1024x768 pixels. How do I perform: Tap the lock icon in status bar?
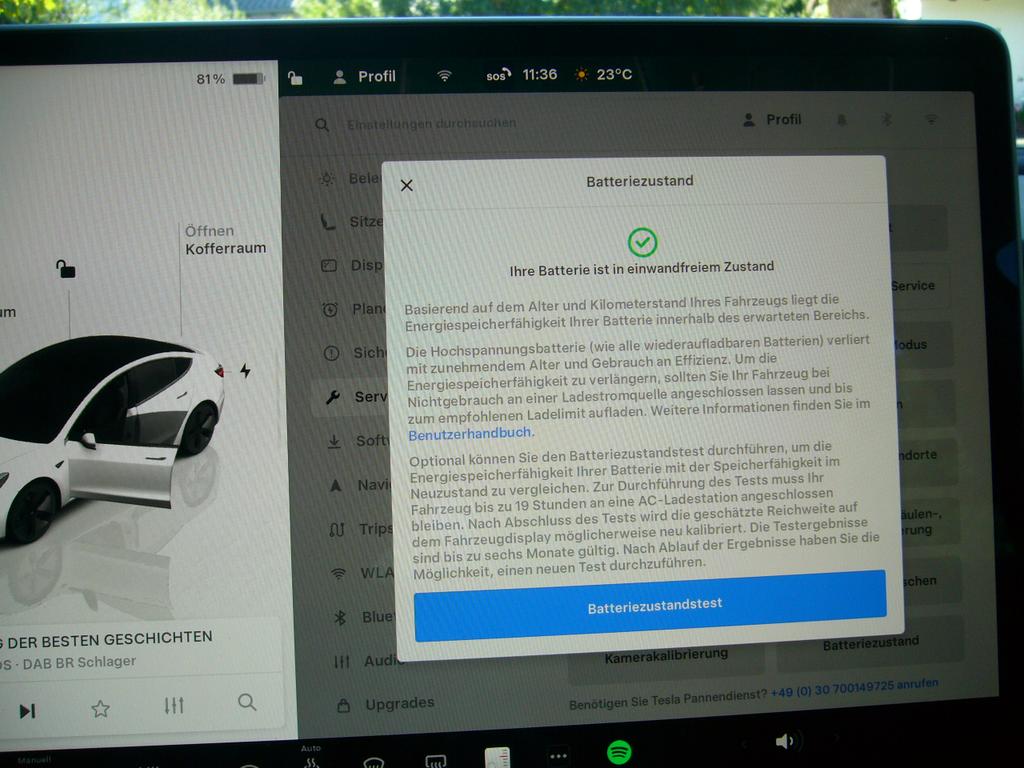point(295,78)
